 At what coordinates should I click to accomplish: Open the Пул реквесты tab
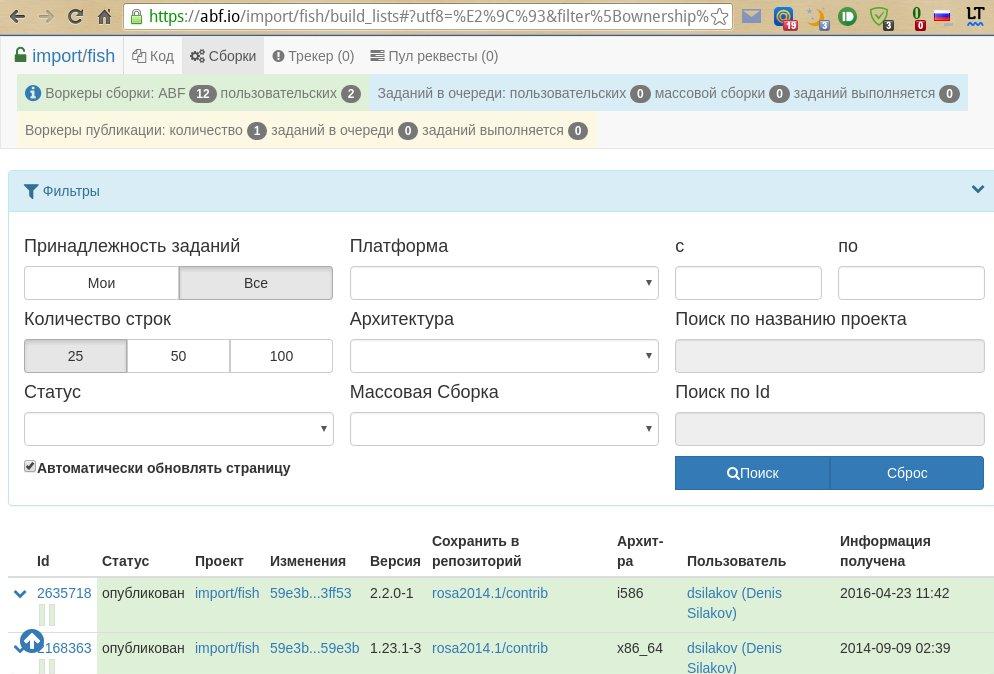[x=433, y=56]
